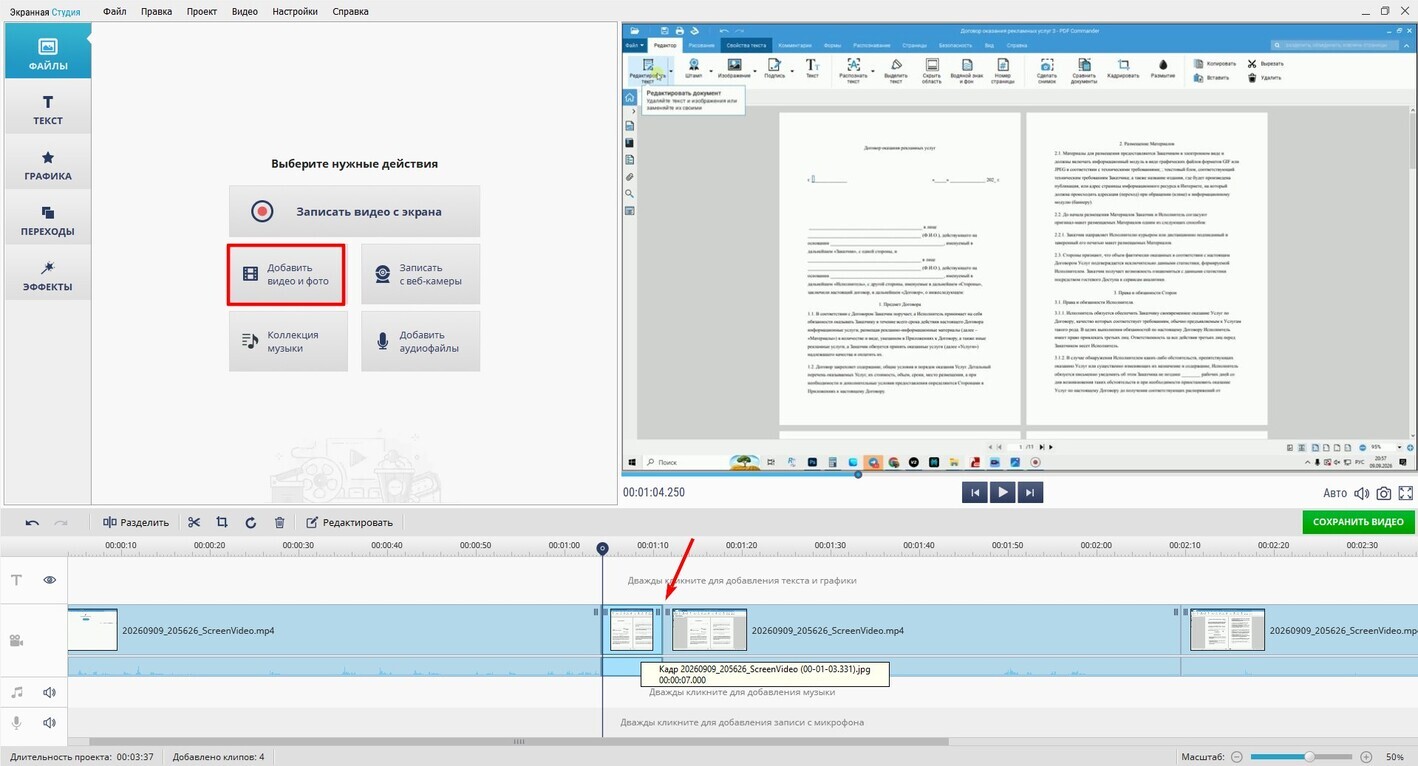Screen dimensions: 1418x766
Task: Take a snapshot with the camera icon
Action: coord(1383,493)
